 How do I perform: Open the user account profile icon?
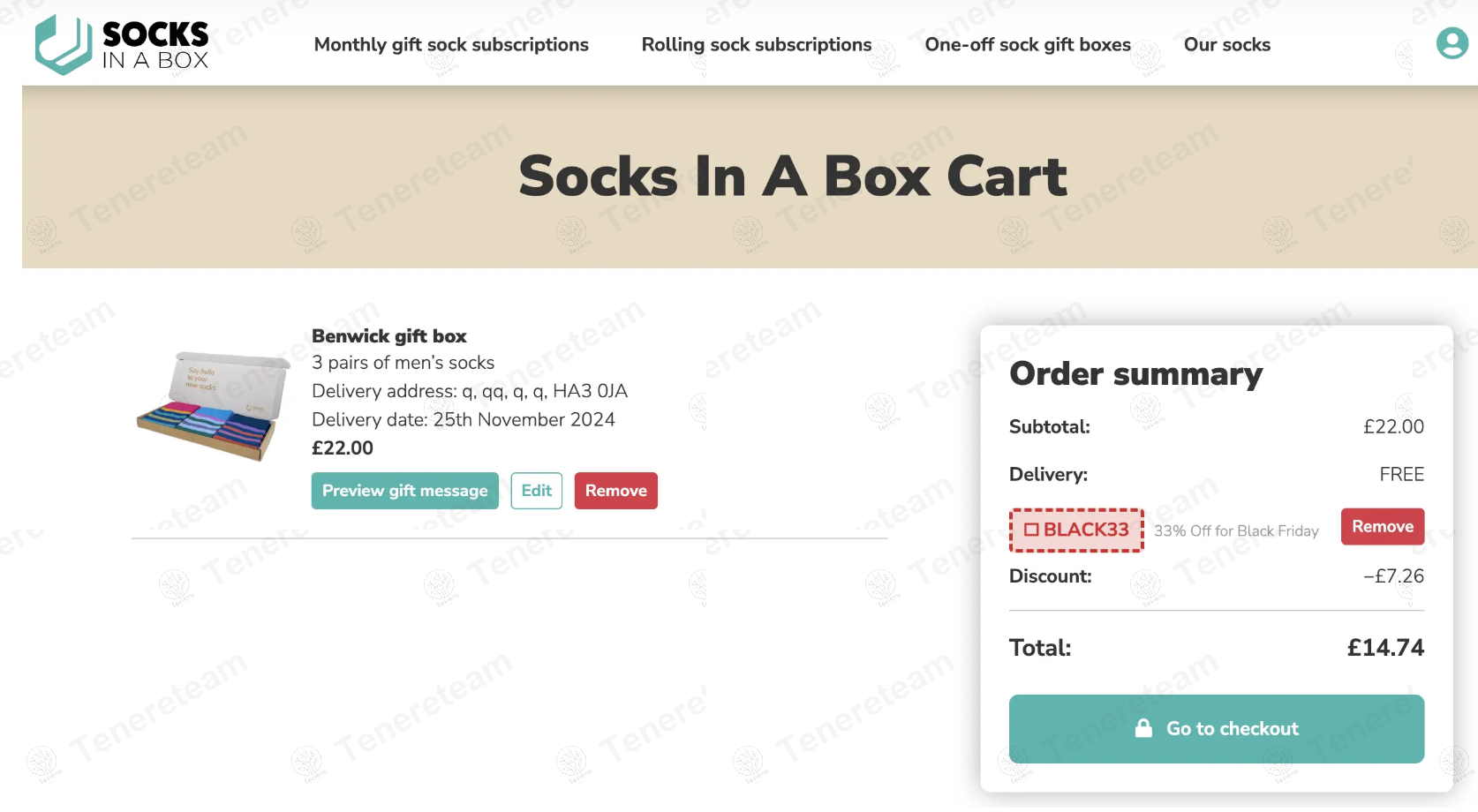pyautogui.click(x=1452, y=43)
